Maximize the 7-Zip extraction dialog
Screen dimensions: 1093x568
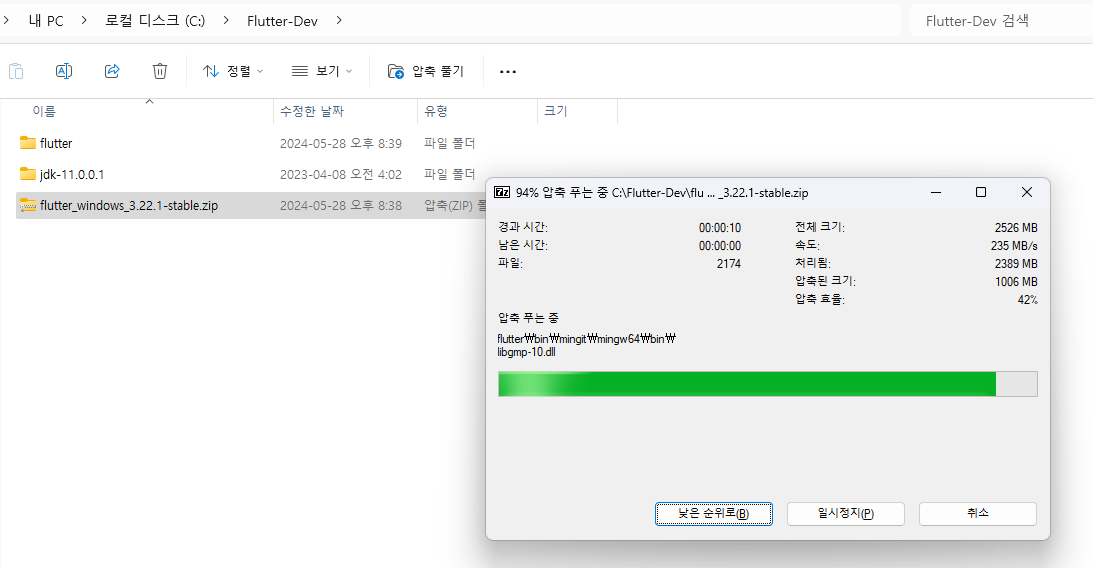tap(981, 192)
